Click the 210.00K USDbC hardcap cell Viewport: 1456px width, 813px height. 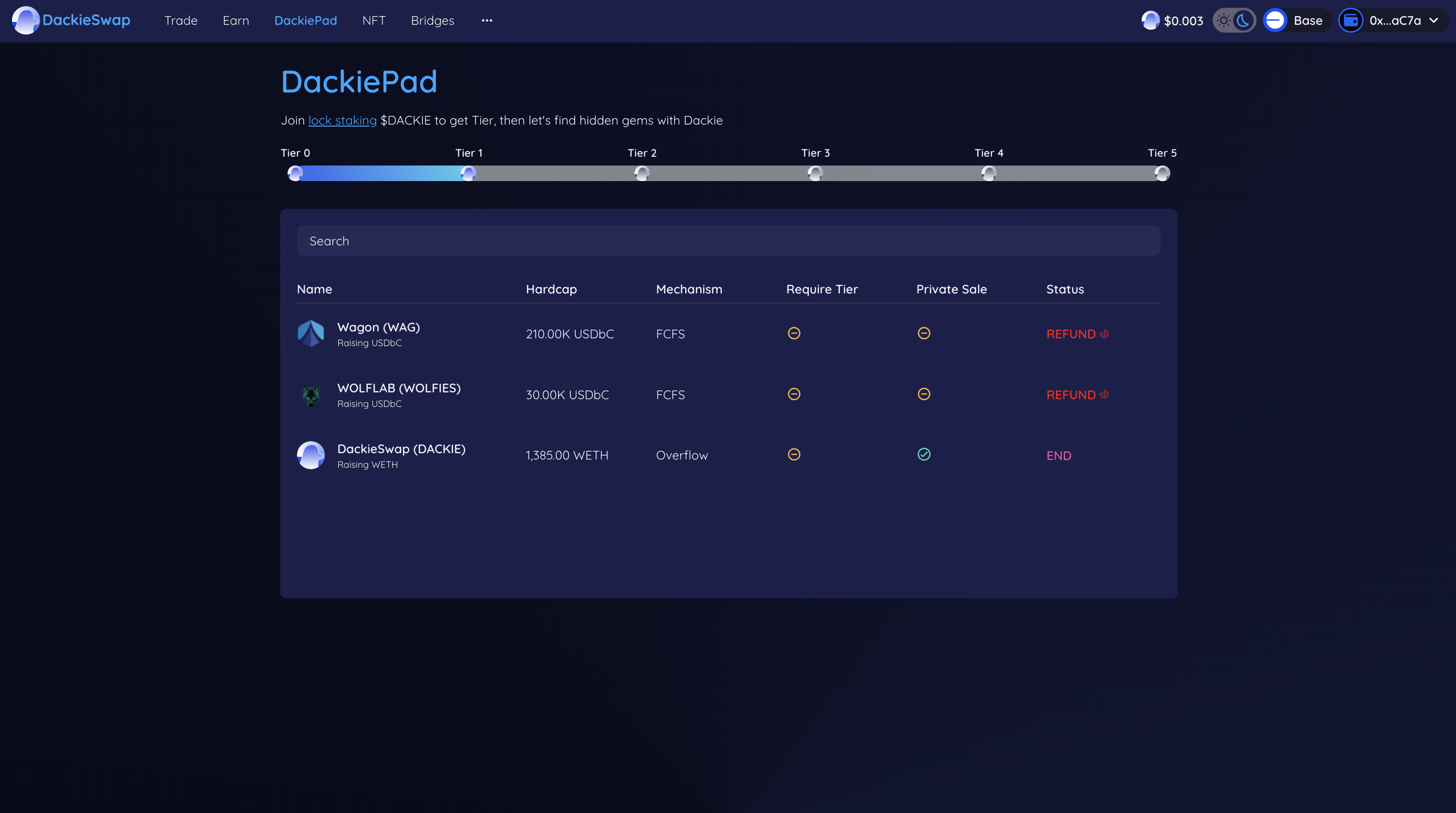(570, 334)
